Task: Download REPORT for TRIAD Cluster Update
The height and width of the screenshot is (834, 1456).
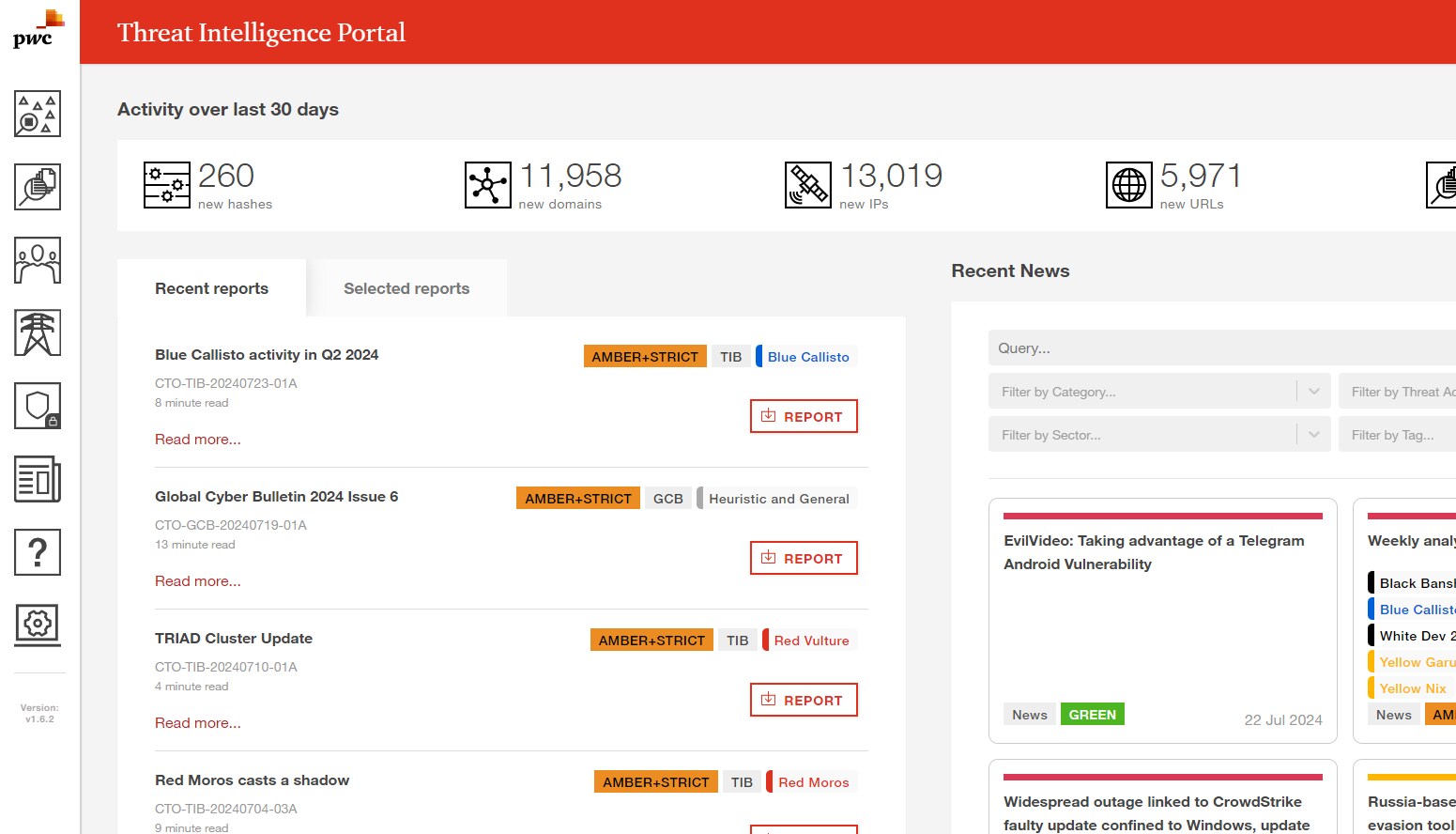Action: [x=804, y=700]
